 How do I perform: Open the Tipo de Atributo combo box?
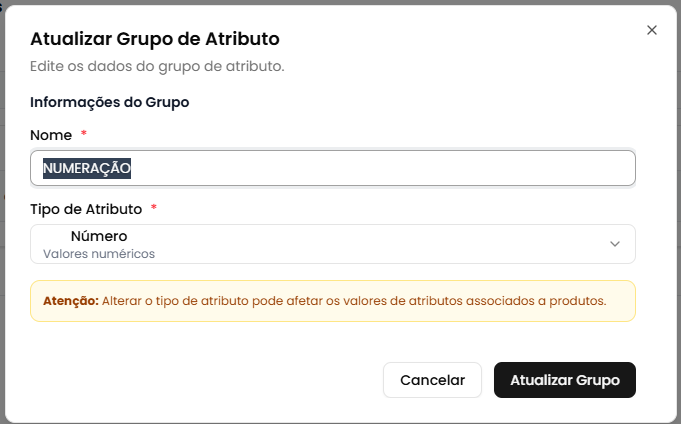click(333, 244)
